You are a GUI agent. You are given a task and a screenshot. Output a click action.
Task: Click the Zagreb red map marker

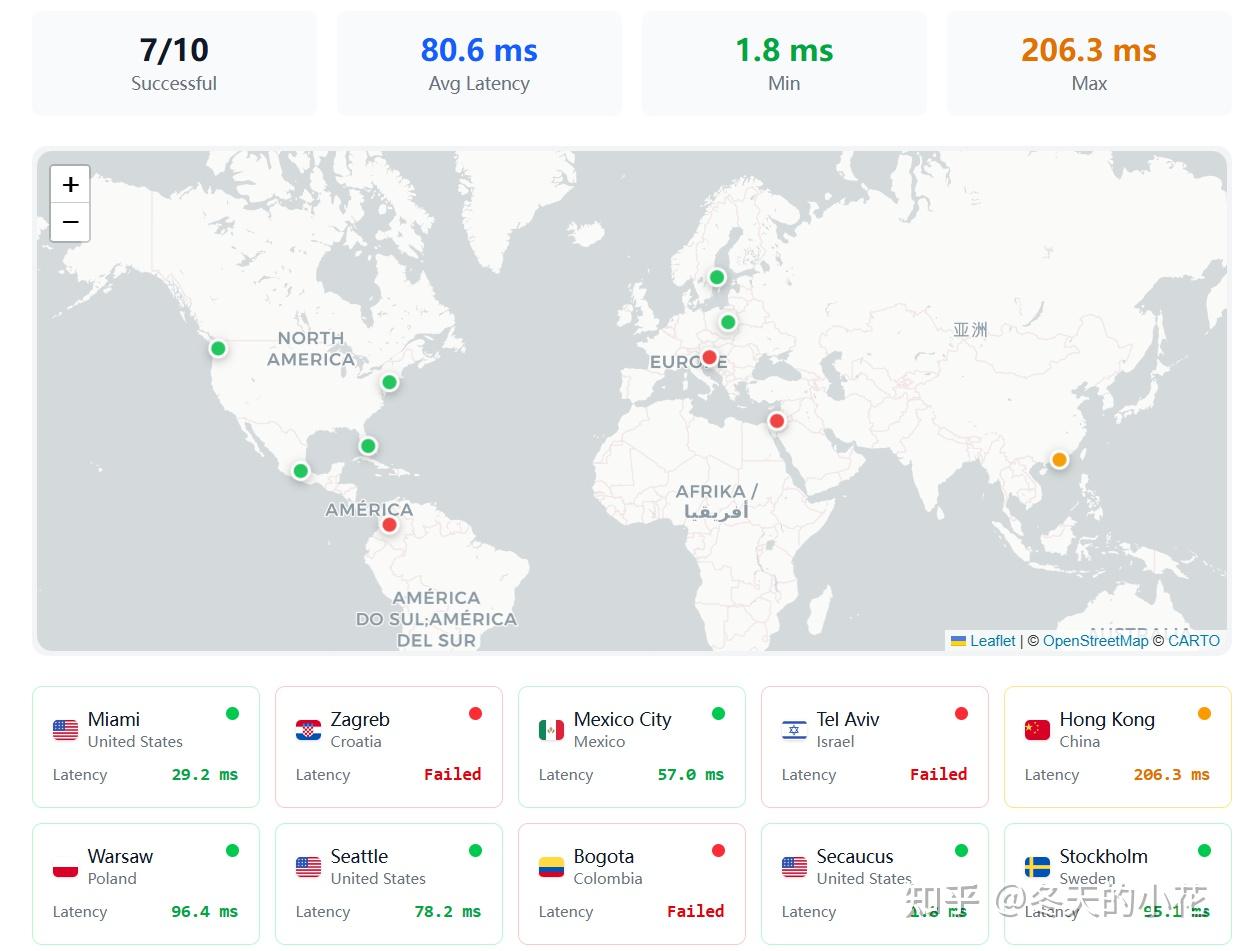[x=709, y=357]
